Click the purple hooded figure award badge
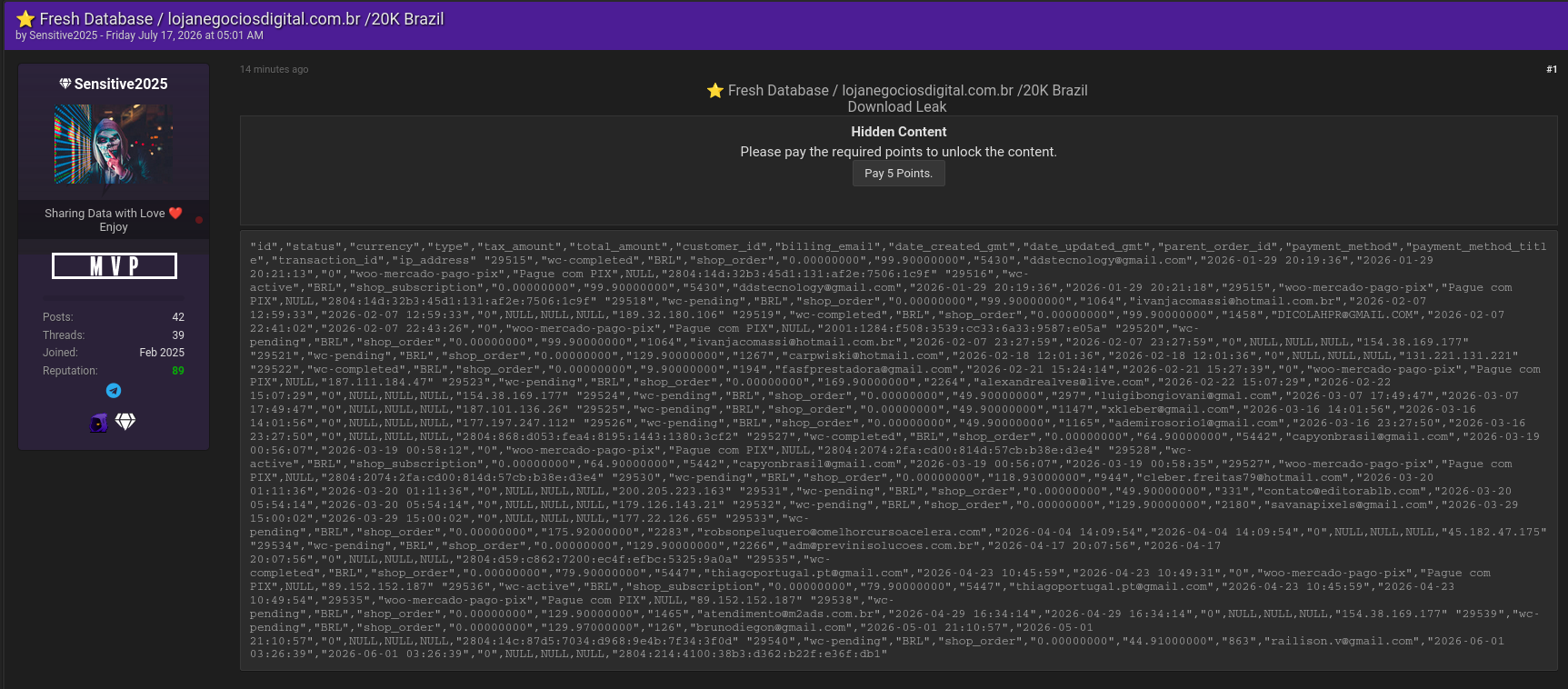Viewport: 1568px width, 689px height. (99, 422)
